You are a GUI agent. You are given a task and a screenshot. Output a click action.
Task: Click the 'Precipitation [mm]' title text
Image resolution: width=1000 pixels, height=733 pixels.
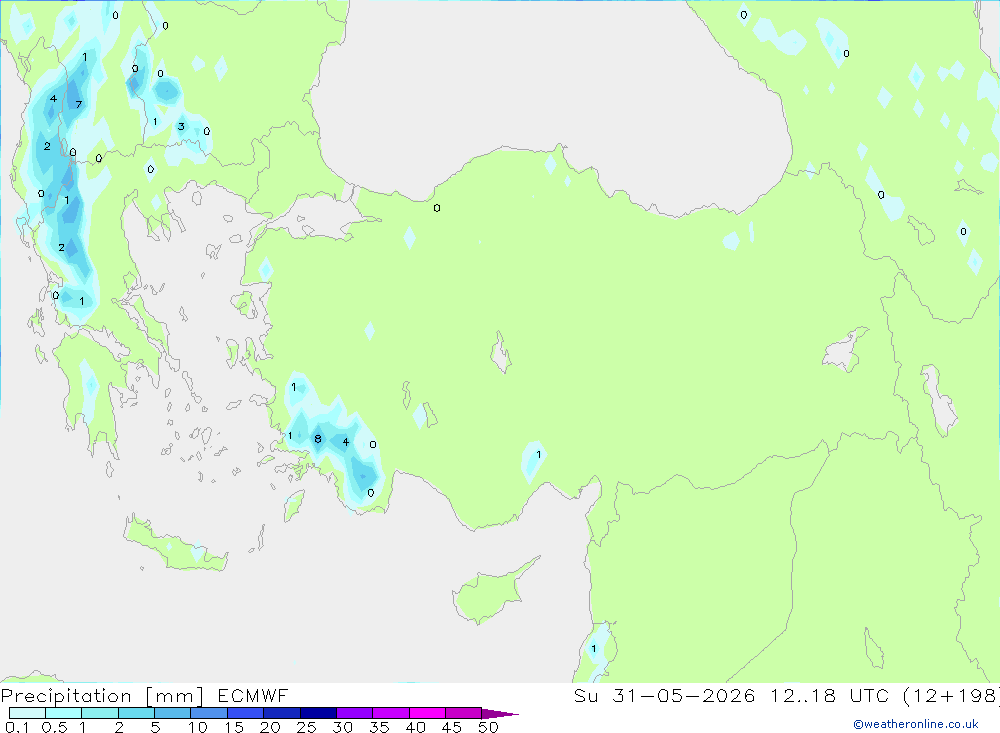pos(102,696)
